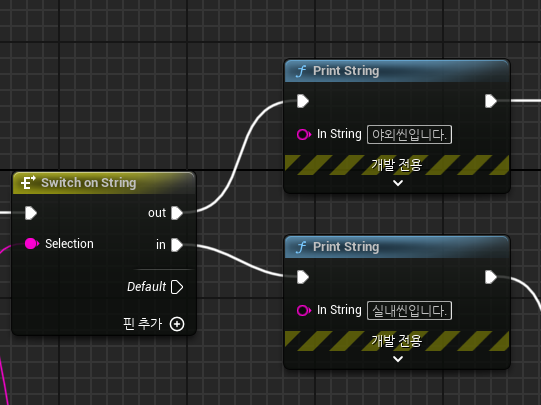Click the function icon of the lower Print String node
The width and height of the screenshot is (541, 405).
pos(301,247)
